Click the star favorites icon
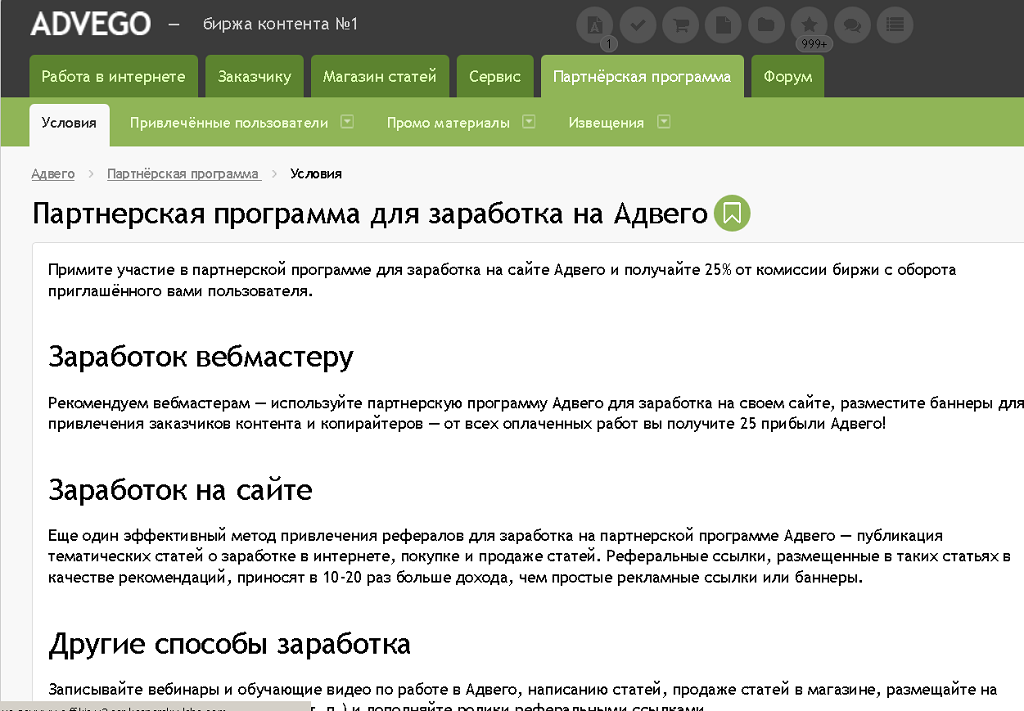Viewport: 1024px width, 711px height. pyautogui.click(x=809, y=25)
